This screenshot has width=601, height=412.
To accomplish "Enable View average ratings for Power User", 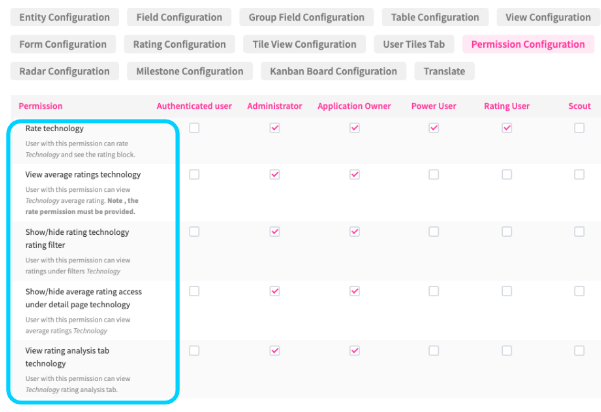I will coord(434,174).
